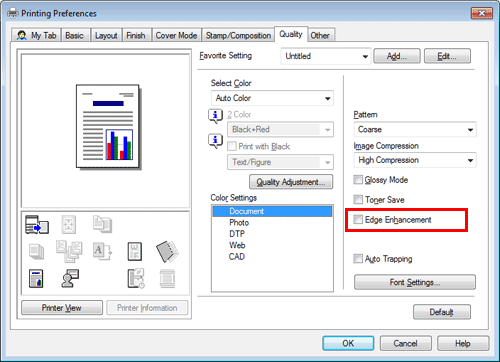Viewport: 500px width, 362px height.
Task: Check the Edge Enhancement option
Action: pos(358,219)
